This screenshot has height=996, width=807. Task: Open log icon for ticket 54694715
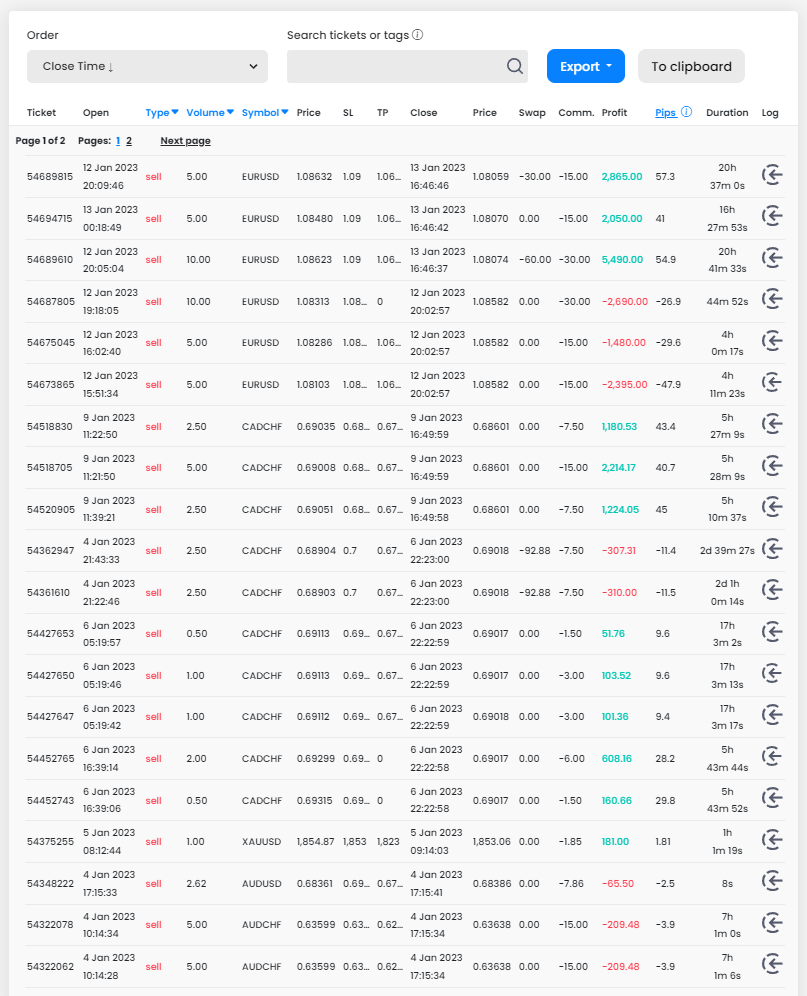click(x=772, y=218)
